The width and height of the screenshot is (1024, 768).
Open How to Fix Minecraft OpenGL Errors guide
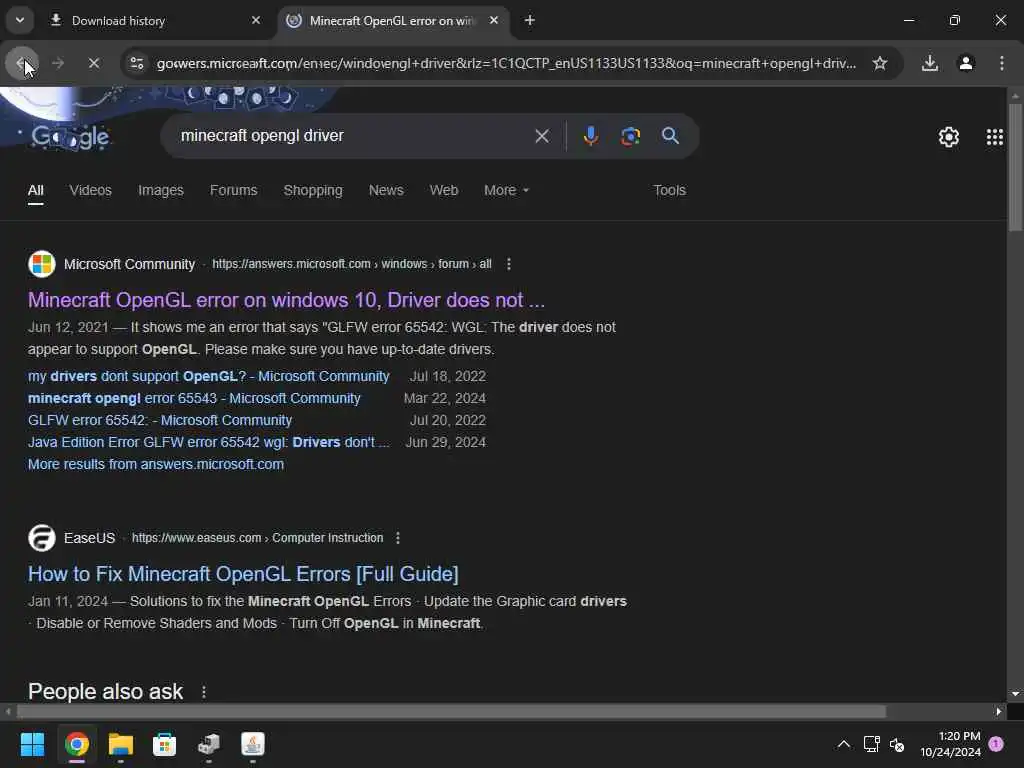pos(243,574)
